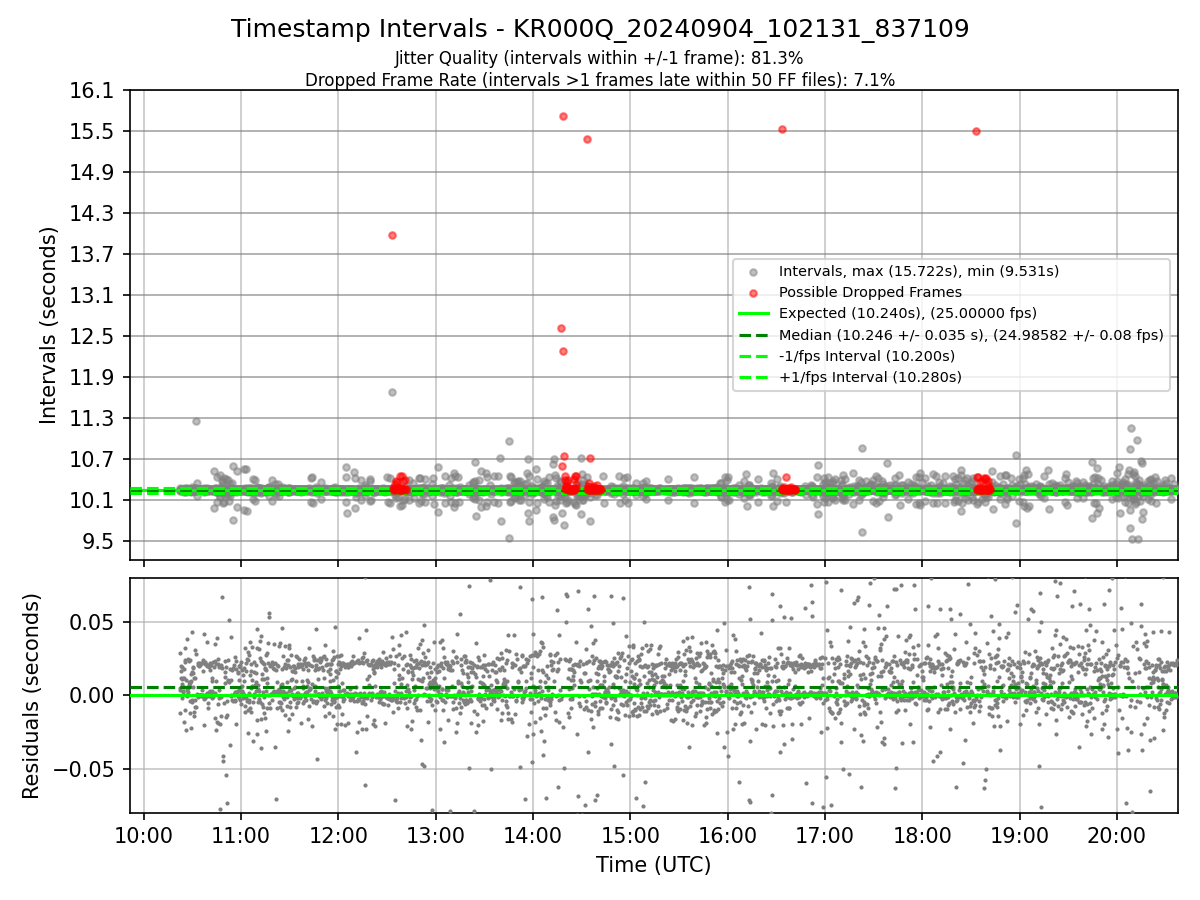This screenshot has height=900, width=1200.
Task: Click the x-axis tick label '11:00'
Action: click(241, 834)
